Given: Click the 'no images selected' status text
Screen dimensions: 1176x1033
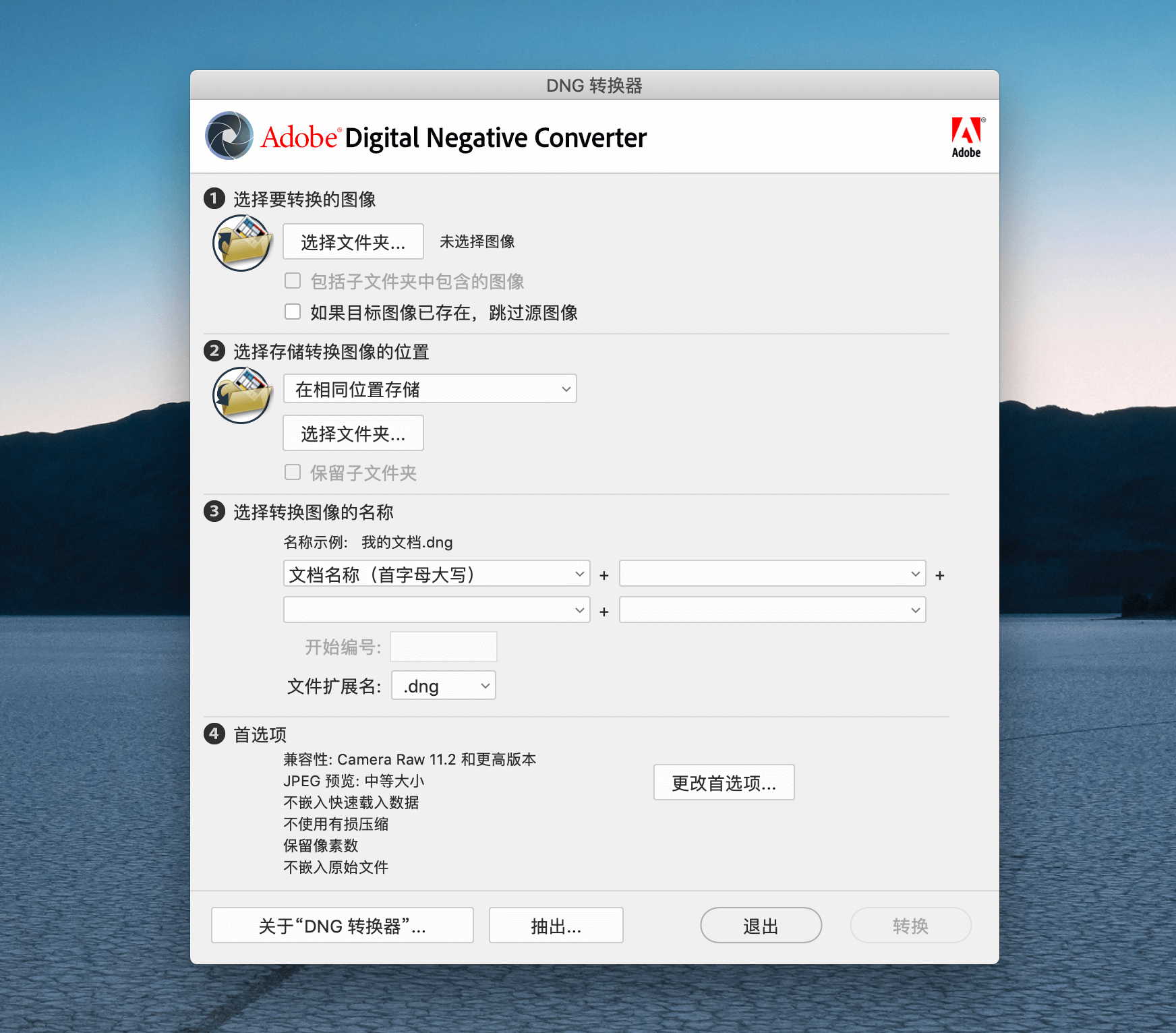Looking at the screenshot, I should pyautogui.click(x=477, y=241).
